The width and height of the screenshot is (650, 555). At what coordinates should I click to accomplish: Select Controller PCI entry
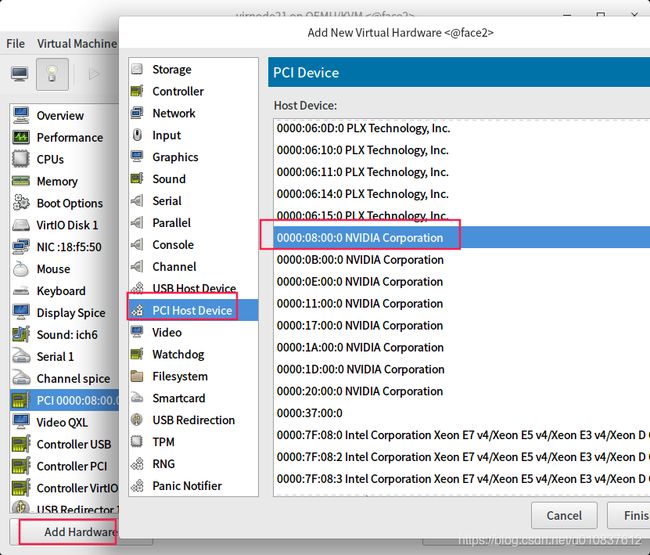pos(64,466)
